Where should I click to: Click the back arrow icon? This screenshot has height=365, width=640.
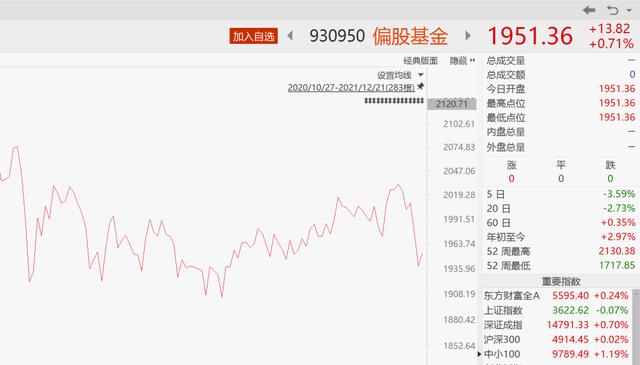pyautogui.click(x=589, y=10)
